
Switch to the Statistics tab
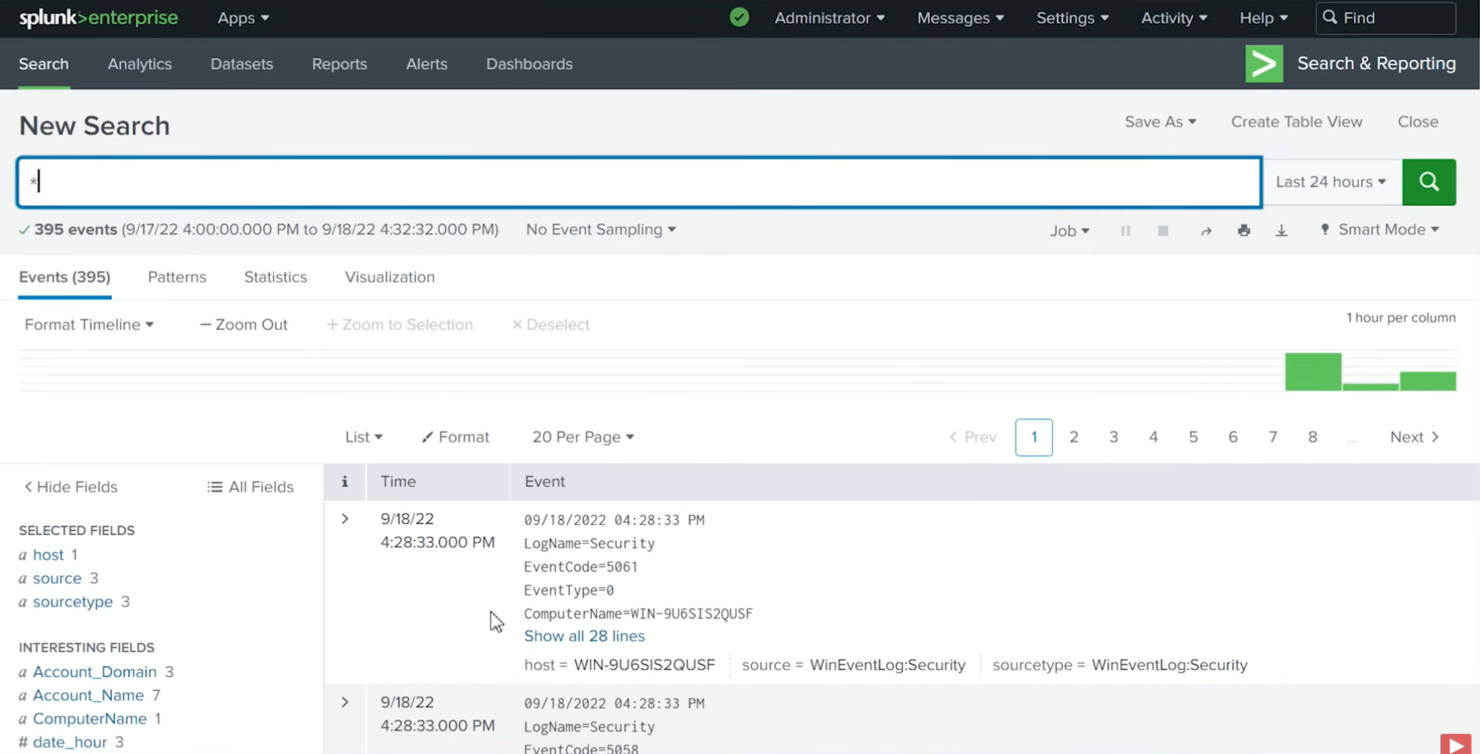pos(276,277)
